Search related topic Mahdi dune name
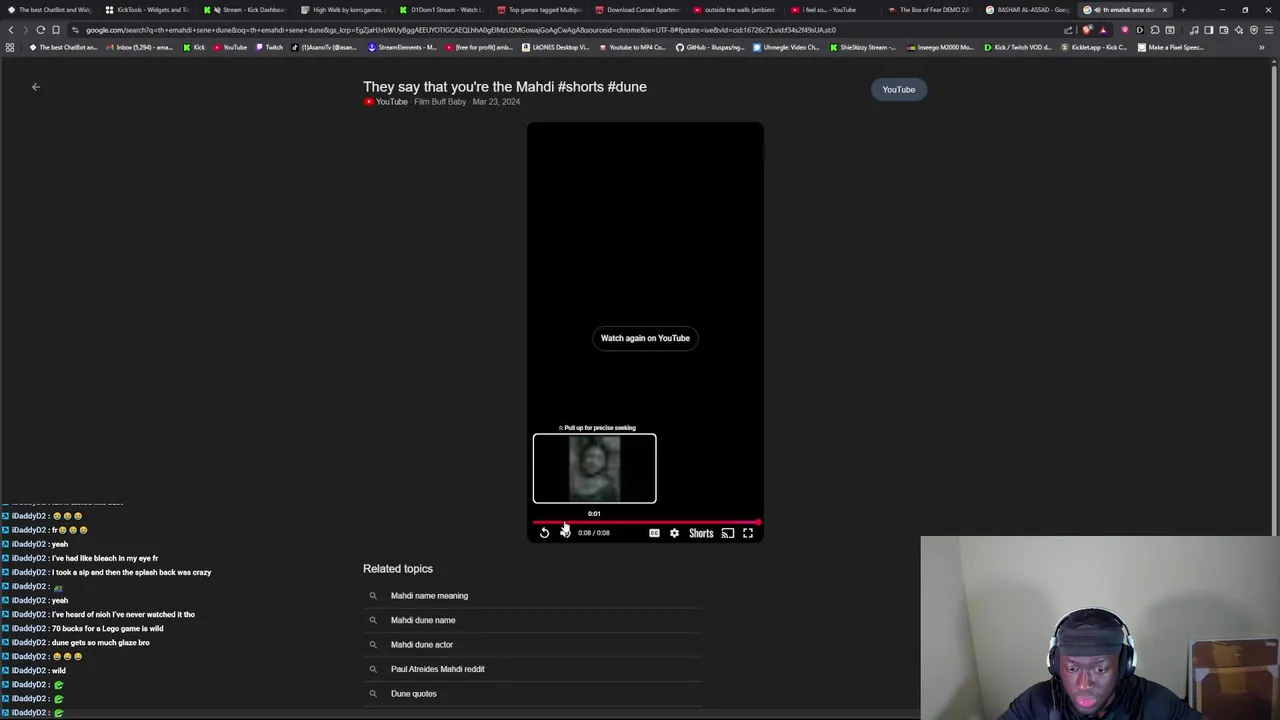Viewport: 1280px width, 720px height. coord(423,620)
